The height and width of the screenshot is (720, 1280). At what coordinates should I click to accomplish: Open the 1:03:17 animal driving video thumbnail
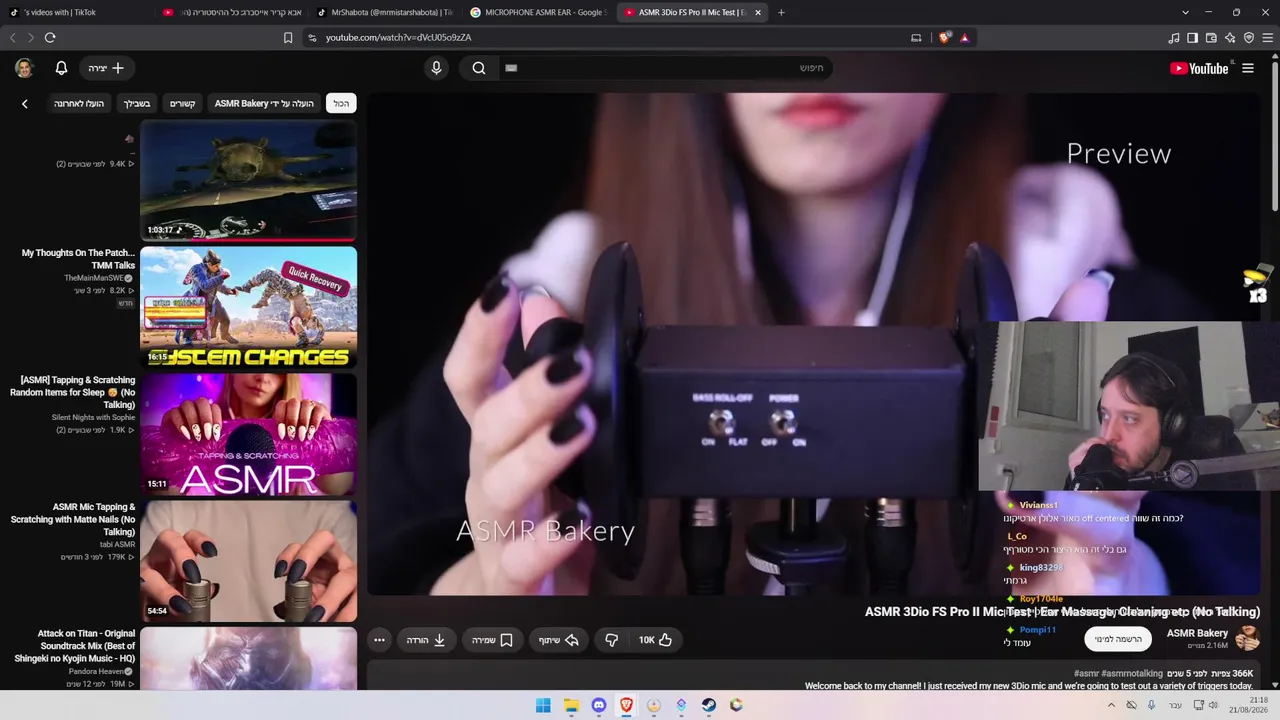(x=248, y=181)
